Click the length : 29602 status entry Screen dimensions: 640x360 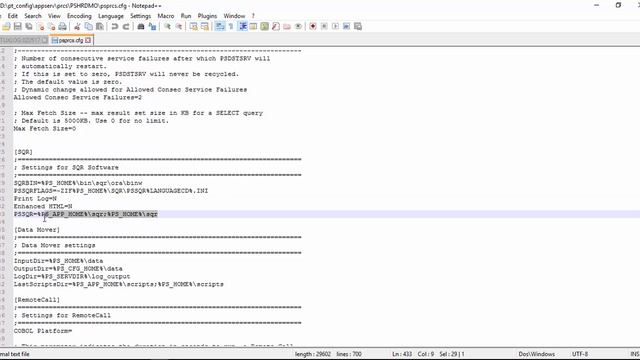[x=313, y=354]
